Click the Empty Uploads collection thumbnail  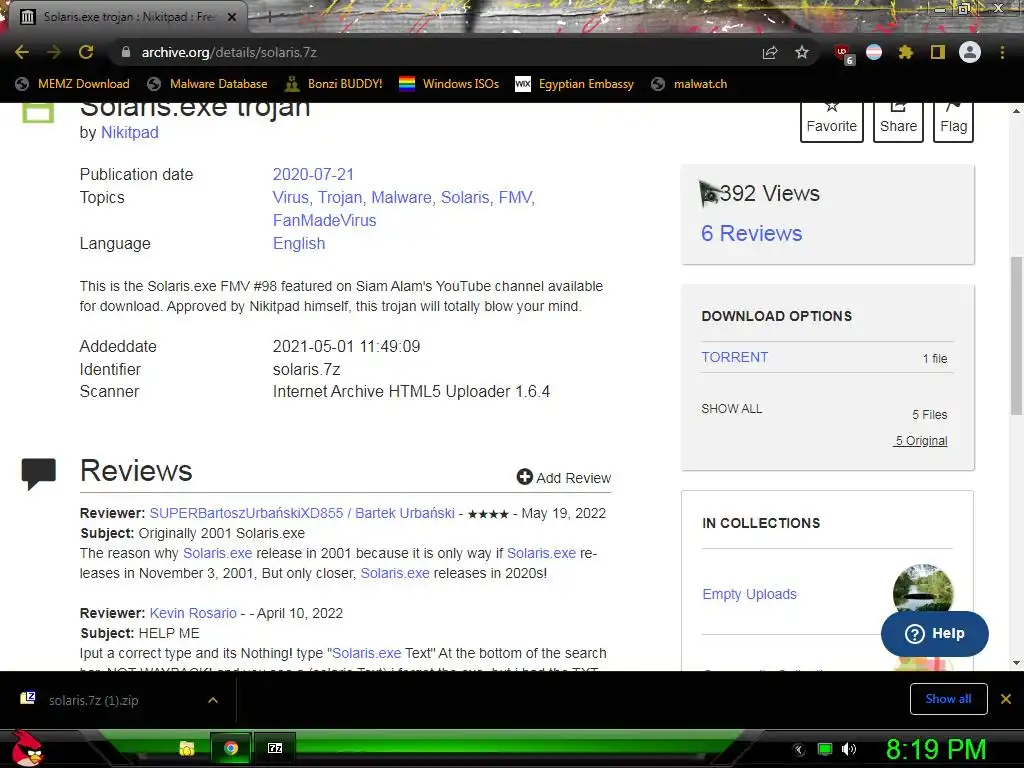pos(923,590)
